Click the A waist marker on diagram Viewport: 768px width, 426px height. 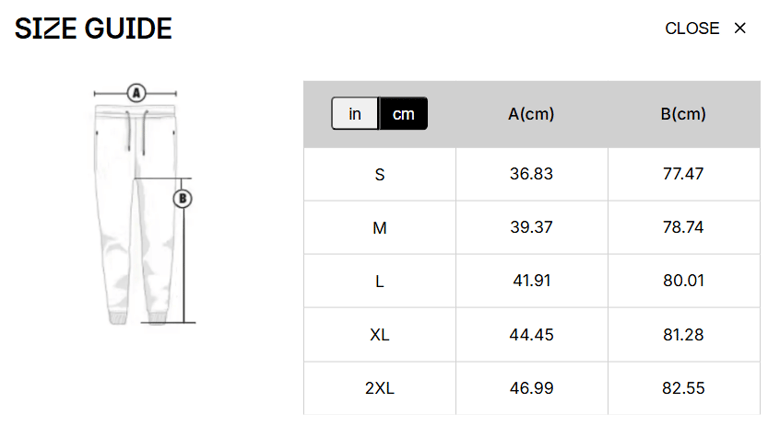pyautogui.click(x=137, y=93)
